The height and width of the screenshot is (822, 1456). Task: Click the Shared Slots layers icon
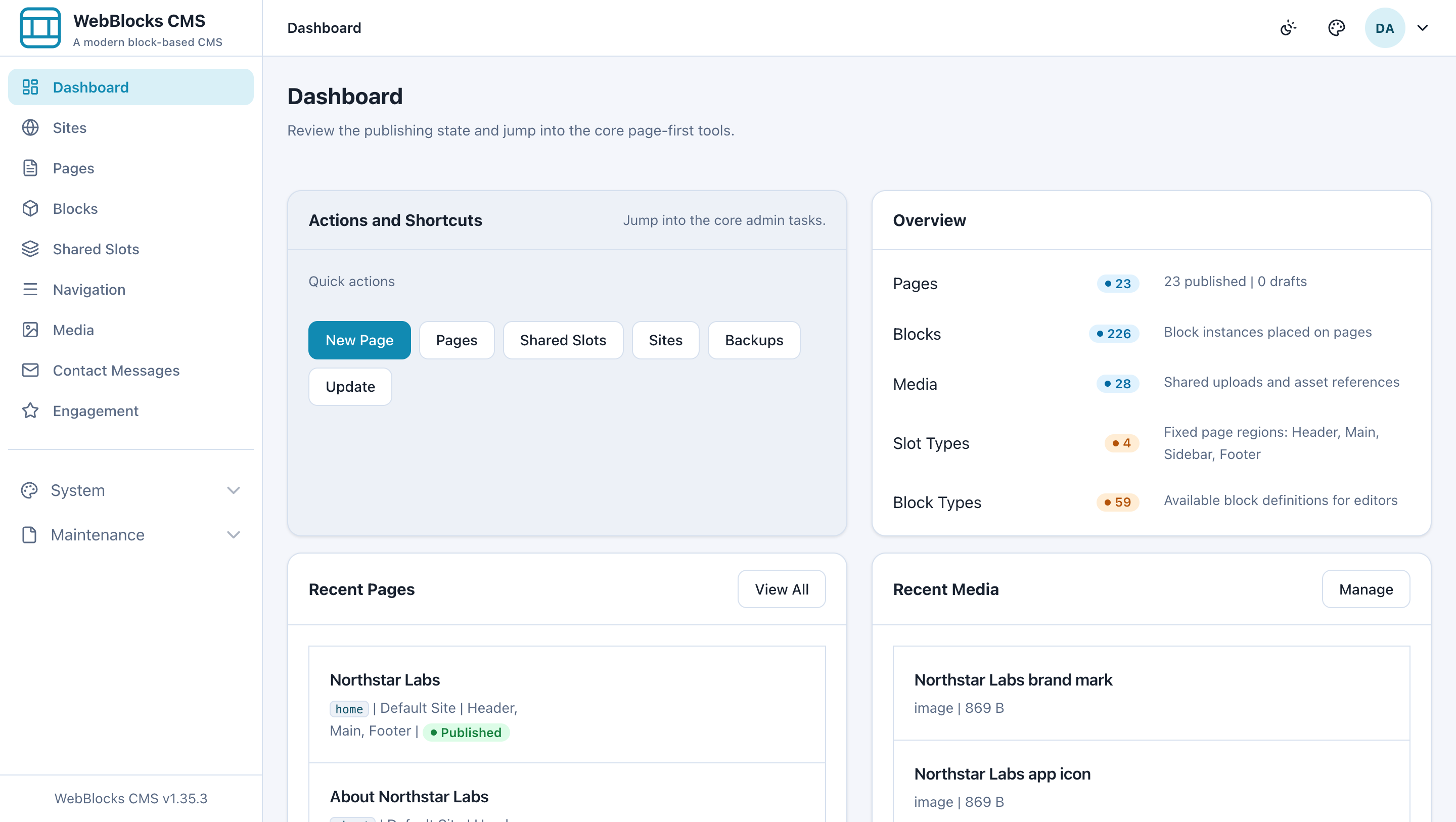[x=30, y=249]
